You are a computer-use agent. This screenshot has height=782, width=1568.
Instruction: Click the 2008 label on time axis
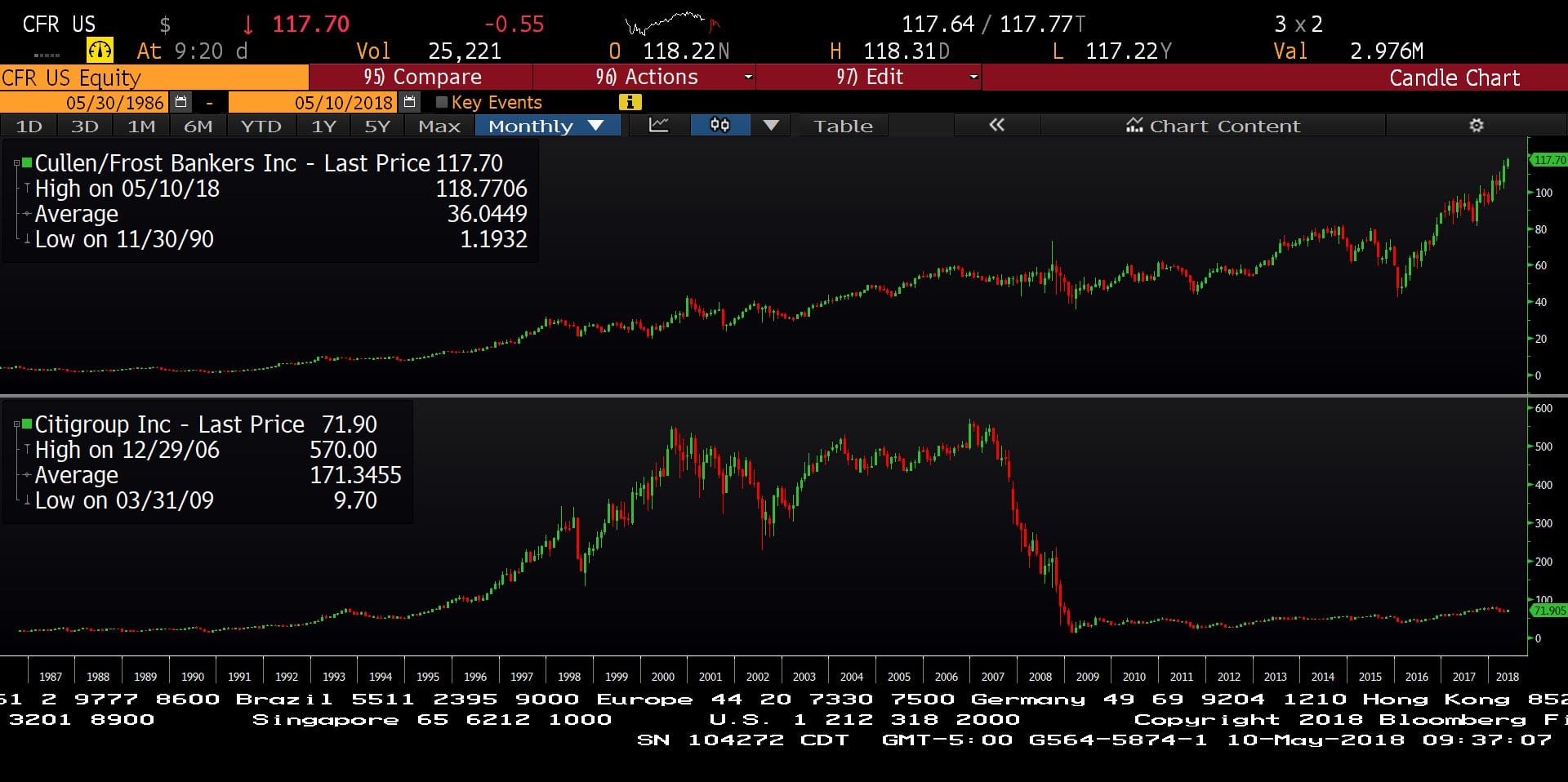coord(1040,677)
